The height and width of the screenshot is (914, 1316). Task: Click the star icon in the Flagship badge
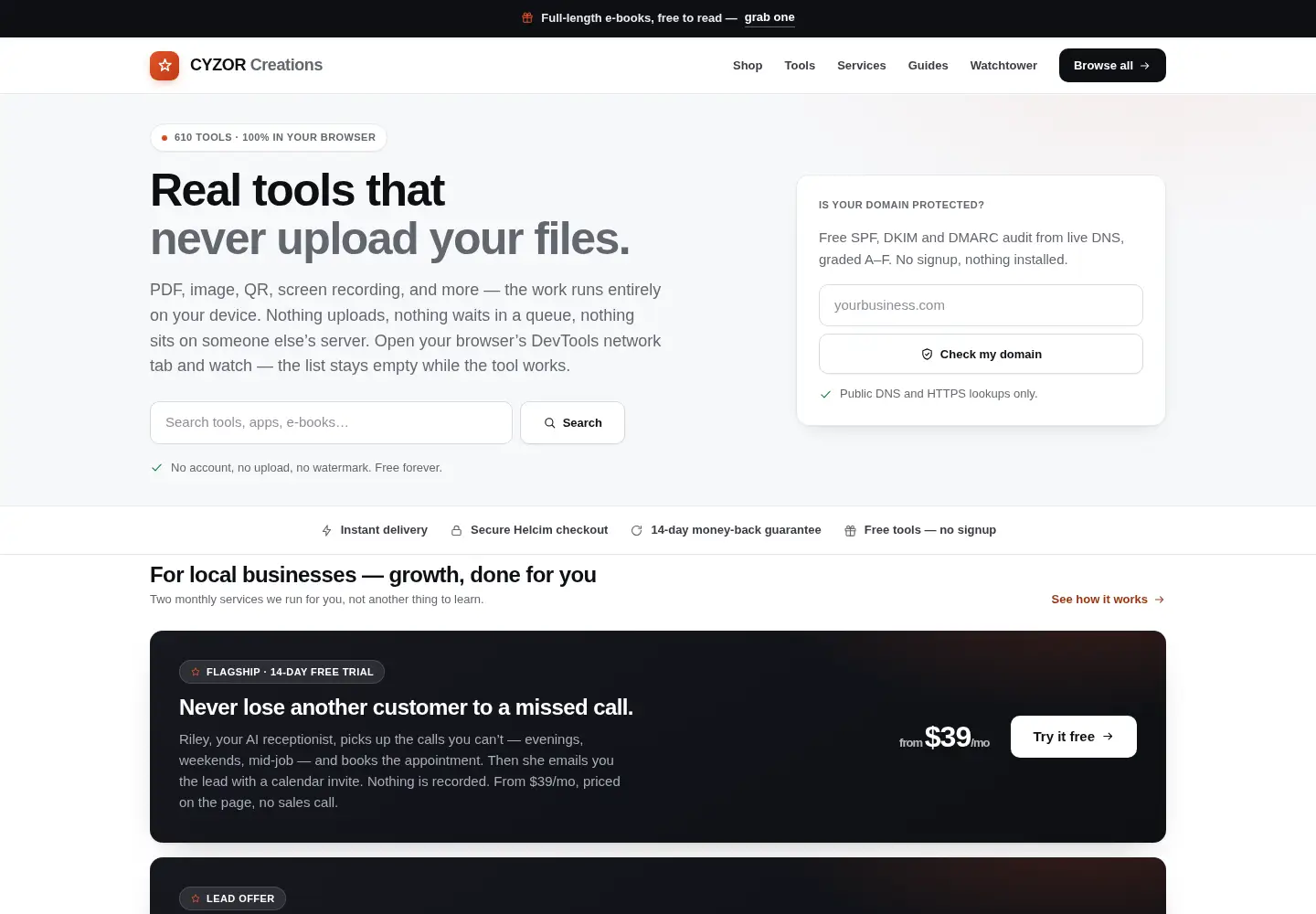pyautogui.click(x=196, y=672)
